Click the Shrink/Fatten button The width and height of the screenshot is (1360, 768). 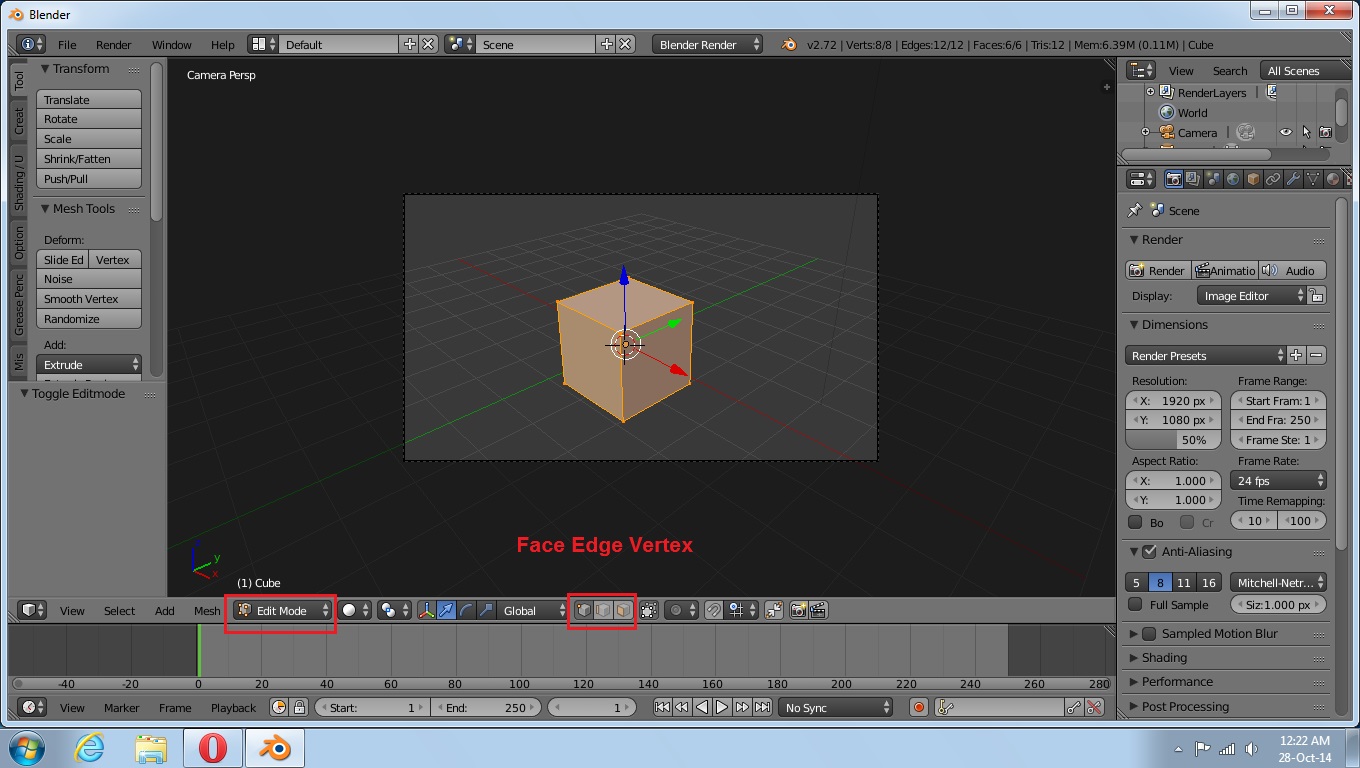(89, 158)
